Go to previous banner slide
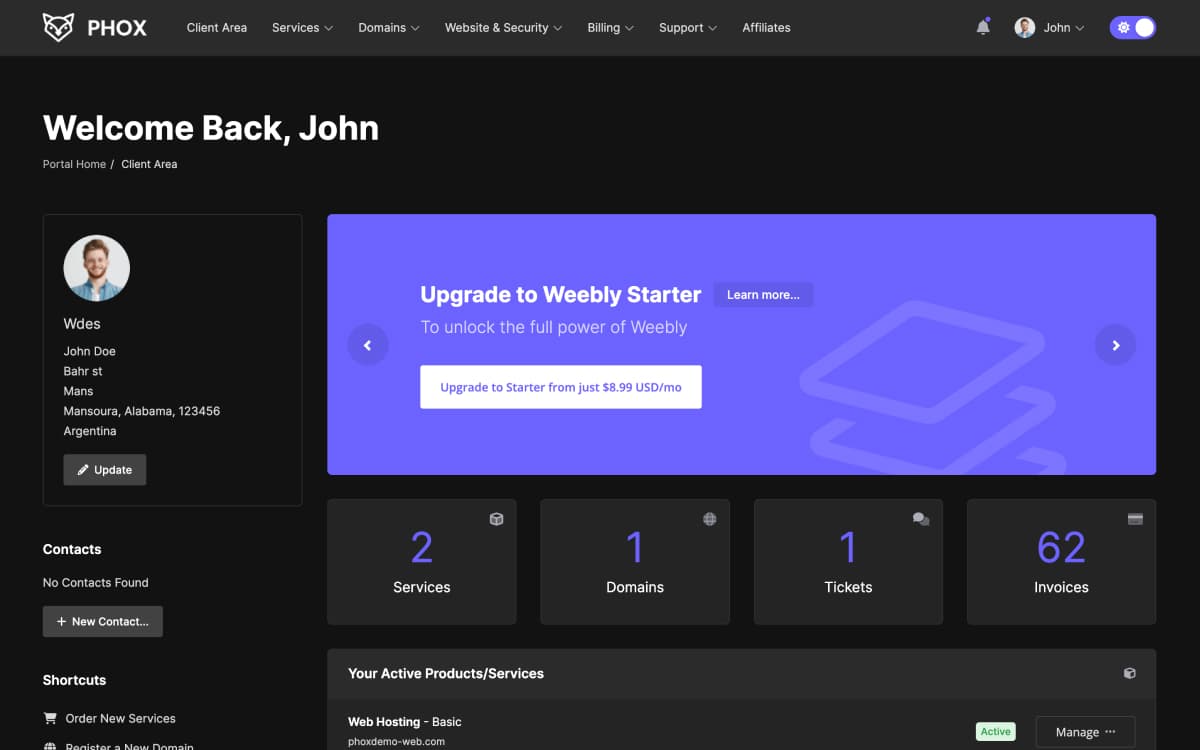 pos(368,345)
